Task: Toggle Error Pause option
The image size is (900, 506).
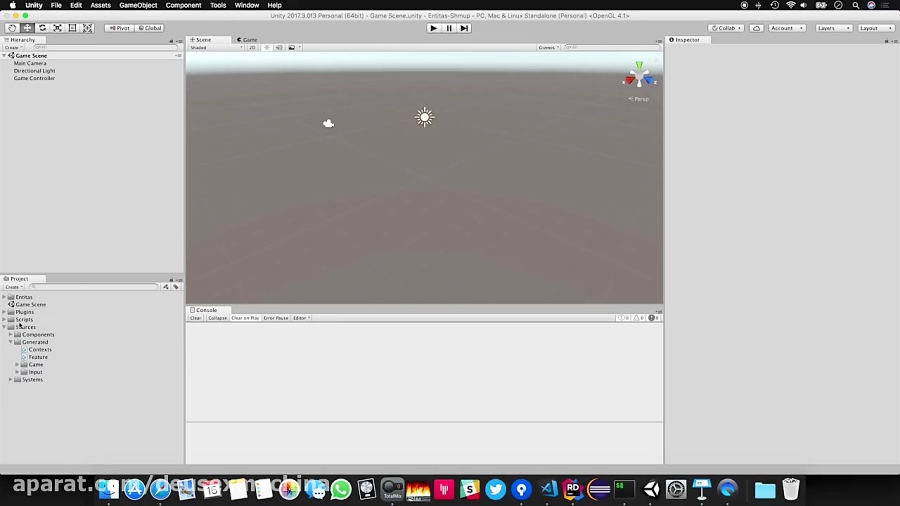Action: coord(276,318)
